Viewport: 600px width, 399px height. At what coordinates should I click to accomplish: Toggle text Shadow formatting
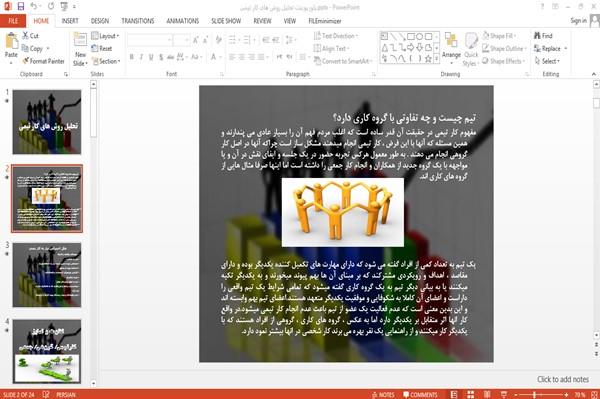point(161,57)
